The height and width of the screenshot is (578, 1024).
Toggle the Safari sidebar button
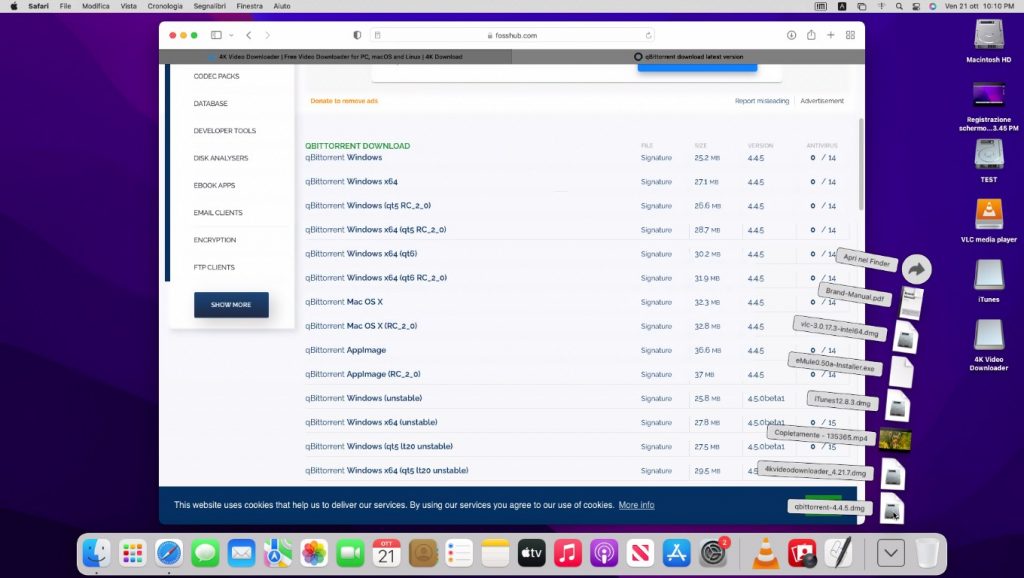click(x=215, y=35)
